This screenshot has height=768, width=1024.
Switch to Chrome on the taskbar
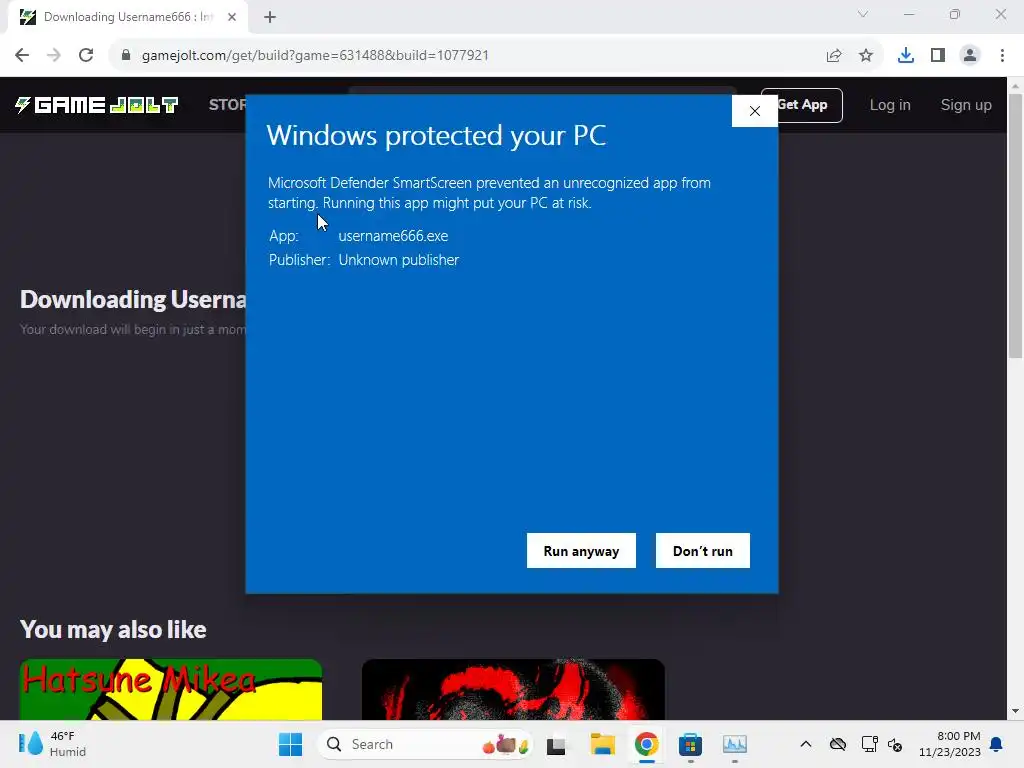tap(646, 744)
